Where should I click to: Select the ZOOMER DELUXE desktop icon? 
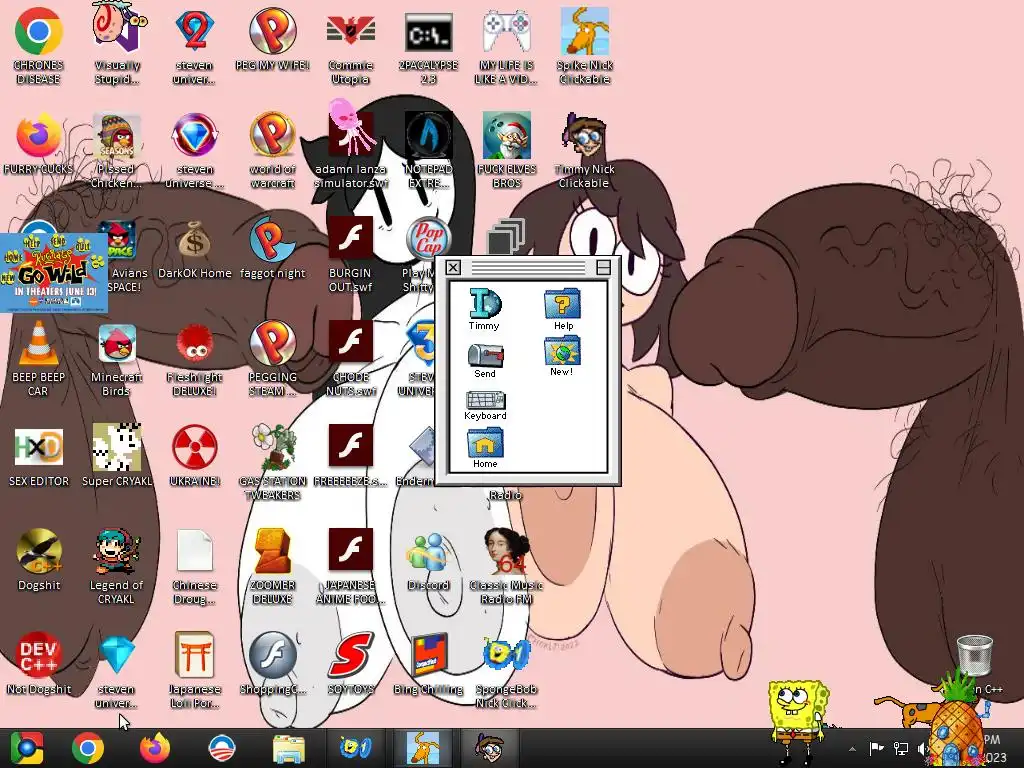(x=272, y=566)
